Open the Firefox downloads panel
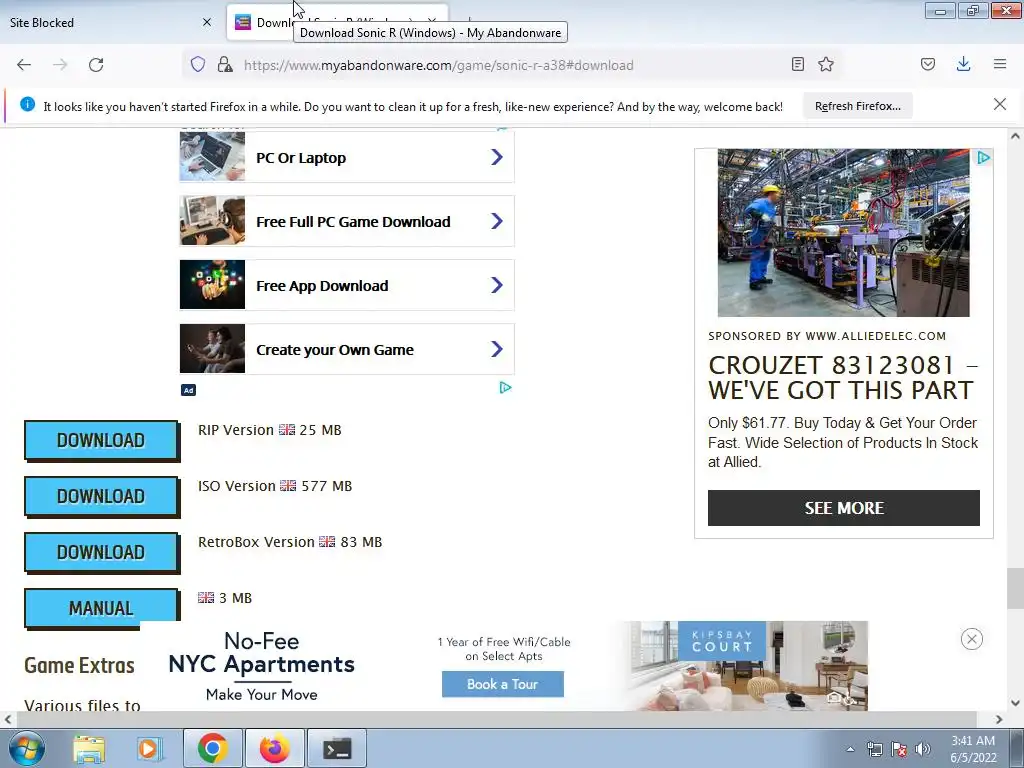 point(963,64)
